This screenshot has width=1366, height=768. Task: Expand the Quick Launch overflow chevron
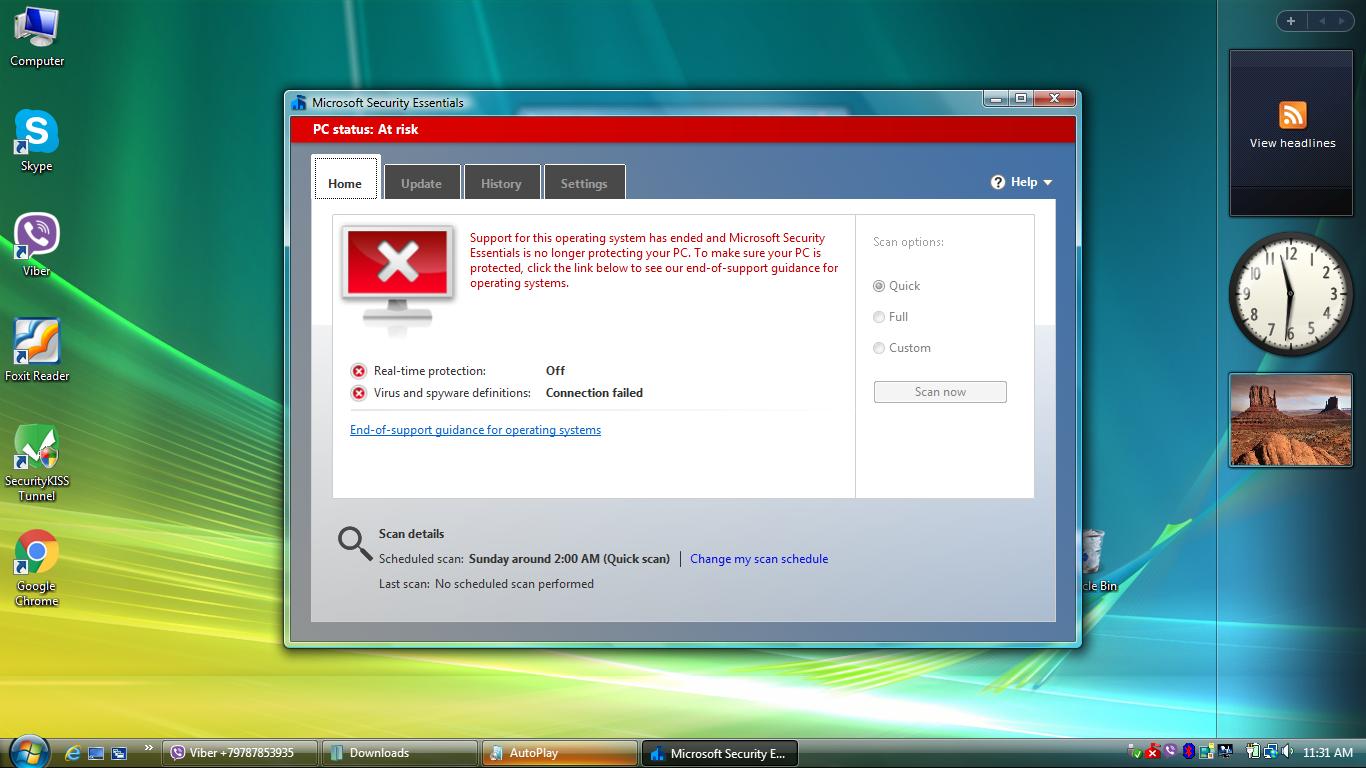(x=149, y=748)
